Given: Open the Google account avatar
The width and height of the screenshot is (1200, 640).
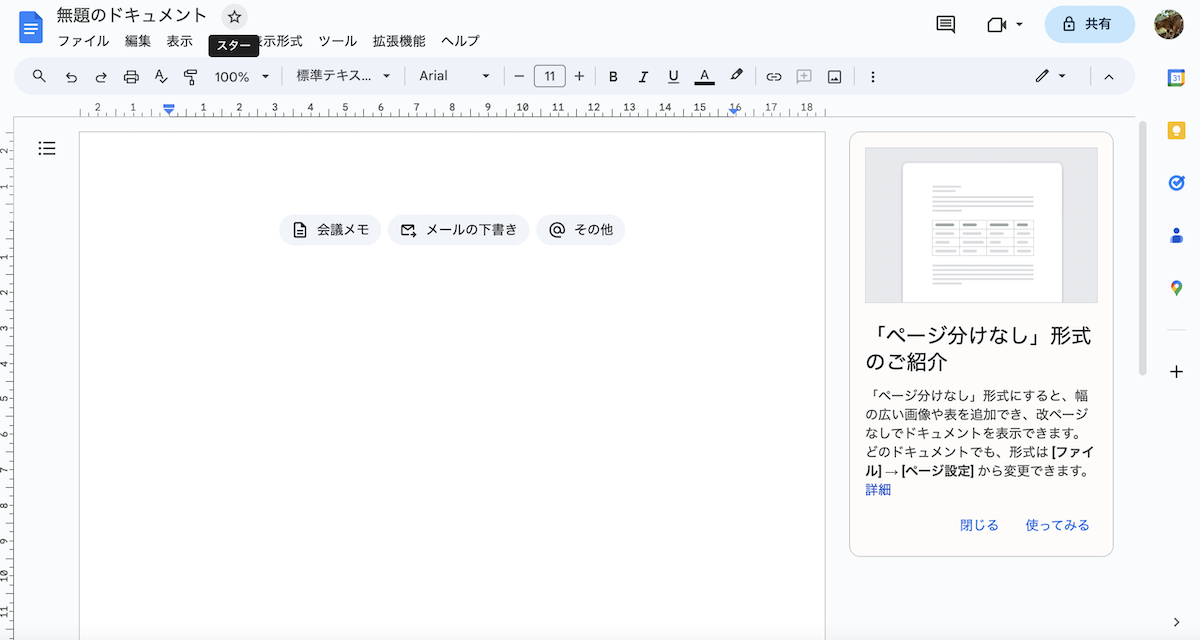Looking at the screenshot, I should click(x=1168, y=24).
